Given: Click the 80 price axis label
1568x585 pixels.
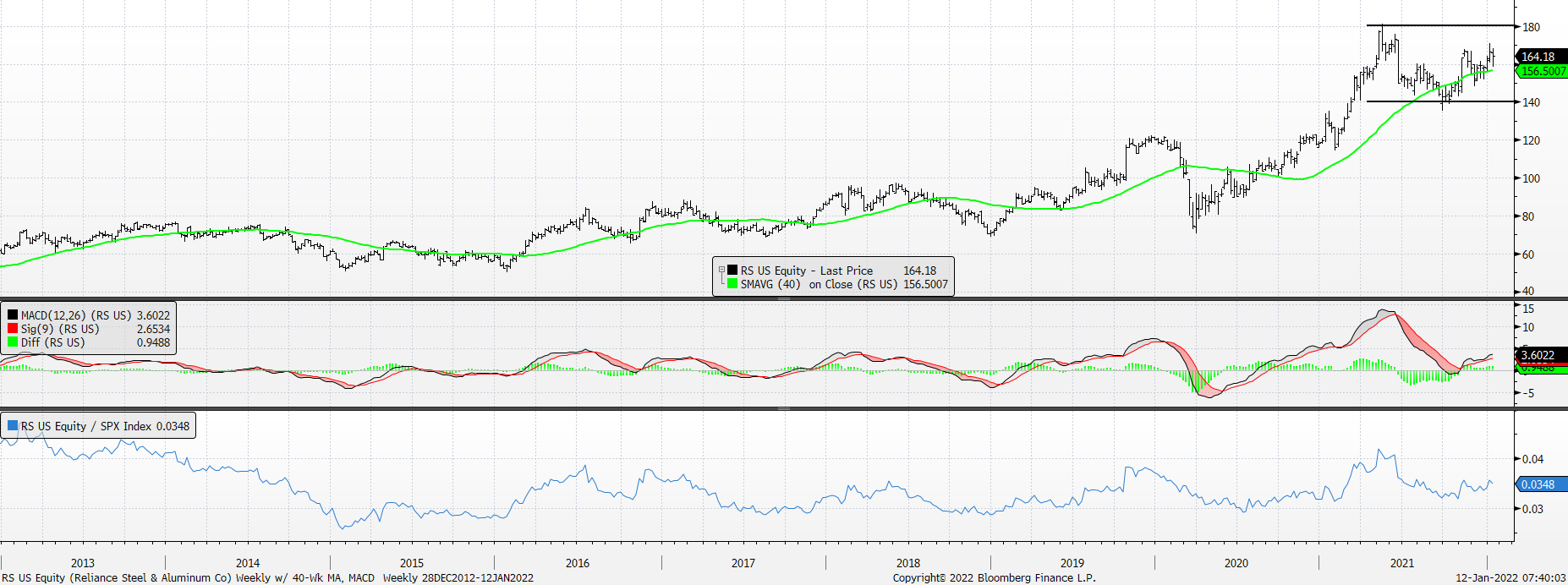Looking at the screenshot, I should (x=1528, y=216).
